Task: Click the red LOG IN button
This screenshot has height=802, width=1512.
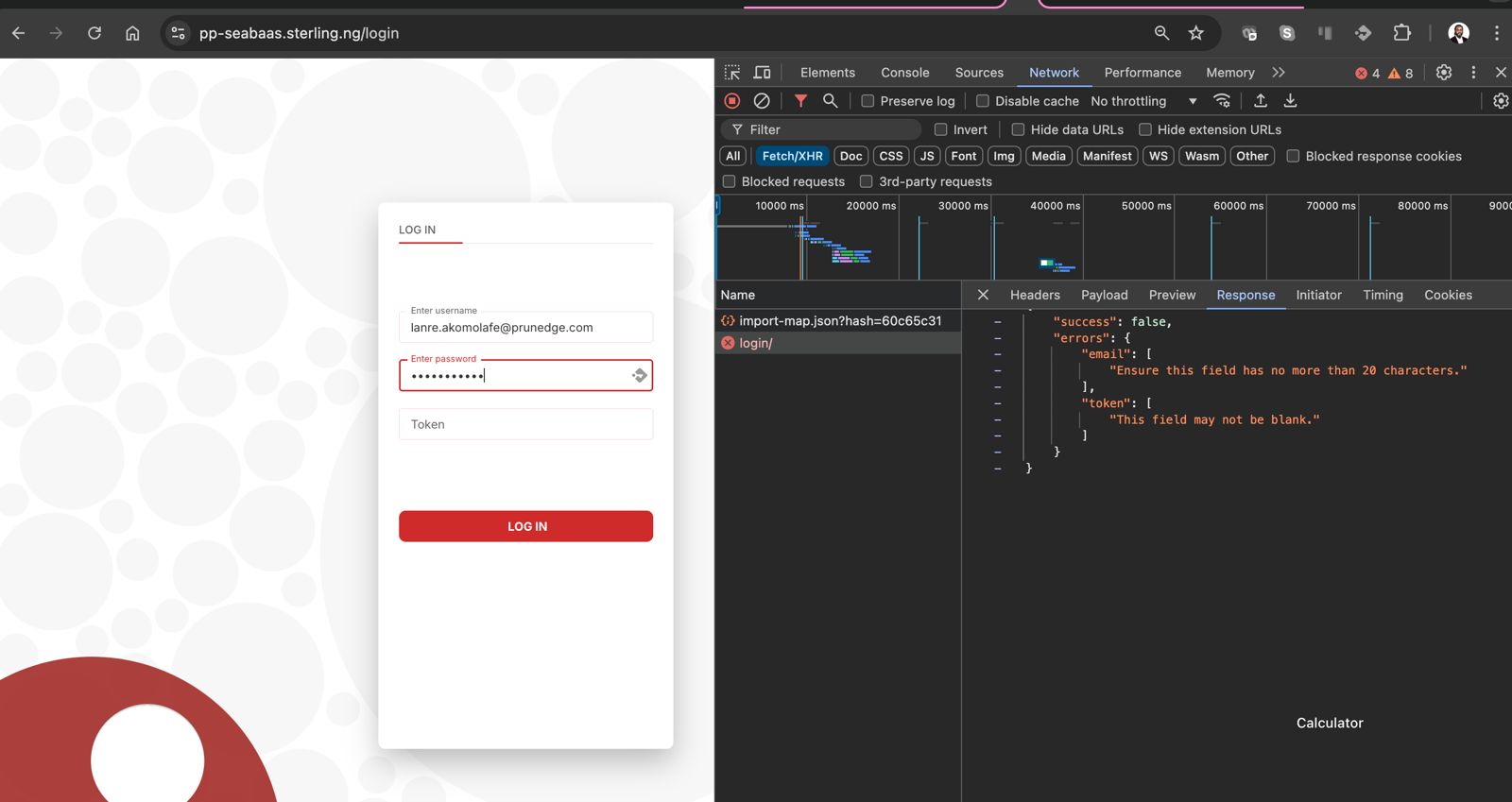Action: 525,526
